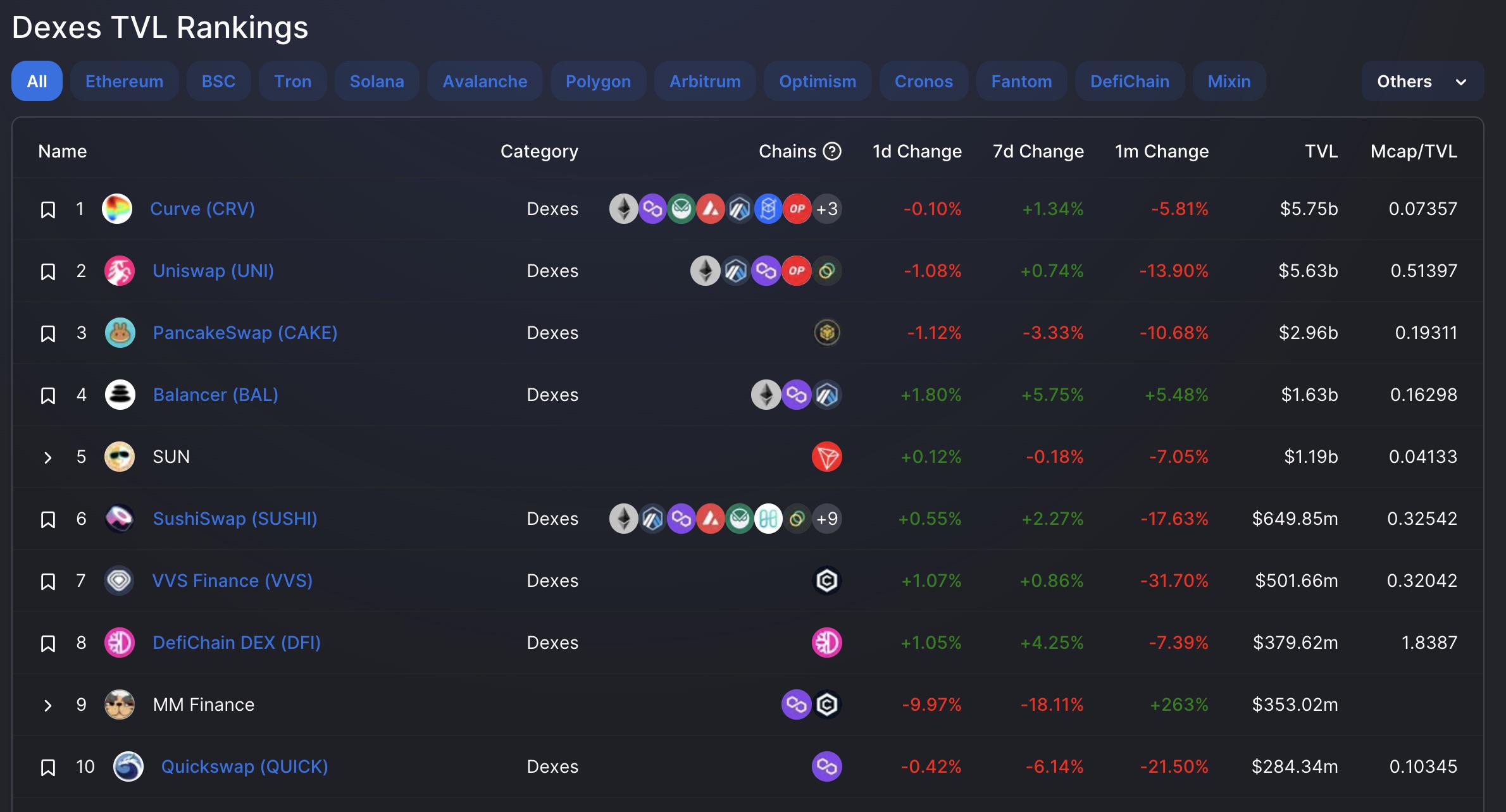Click the Harmony icon in SushiSwap row
The height and width of the screenshot is (812, 1506).
[x=769, y=519]
